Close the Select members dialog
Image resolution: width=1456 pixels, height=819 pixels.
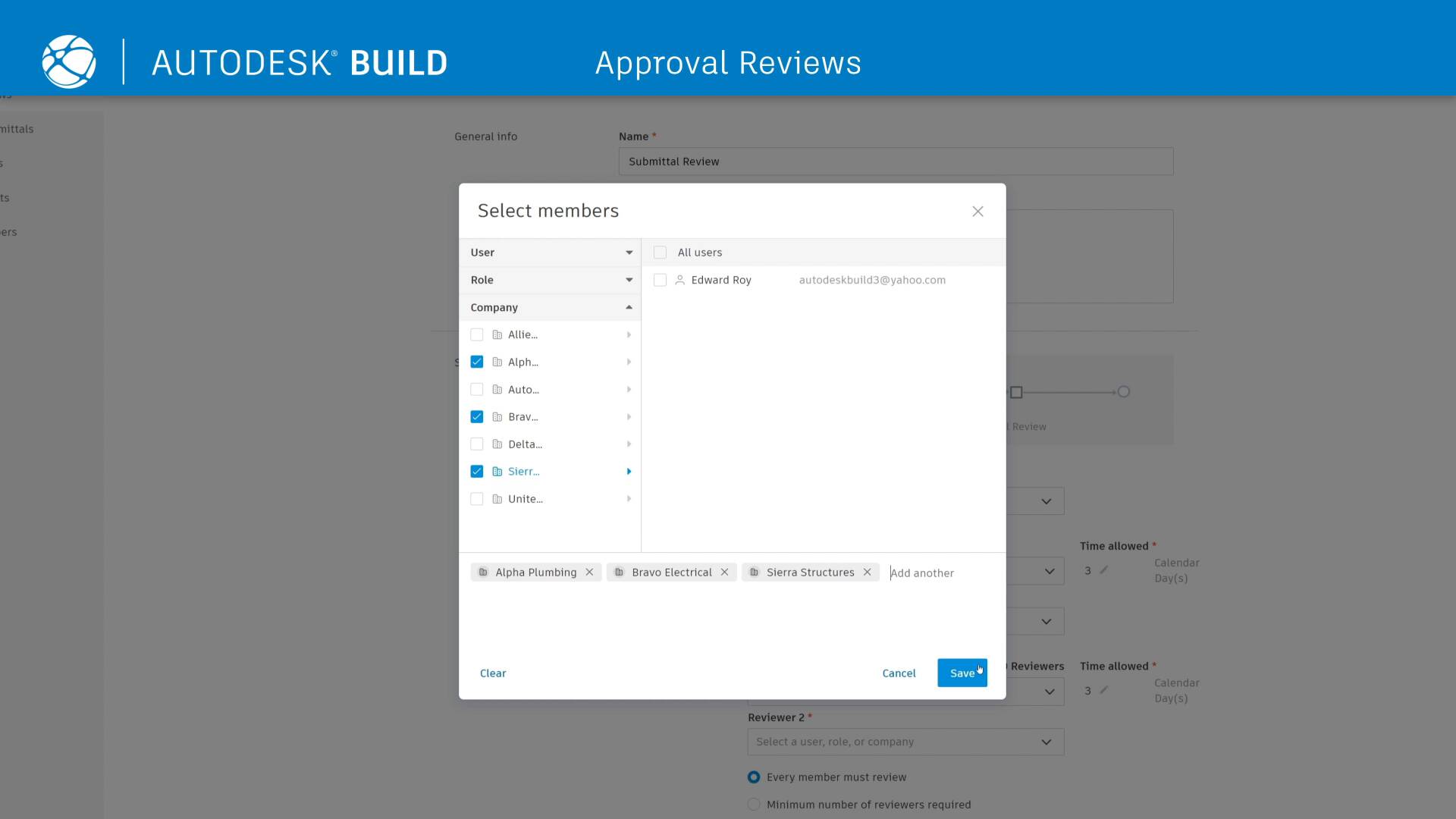point(977,212)
